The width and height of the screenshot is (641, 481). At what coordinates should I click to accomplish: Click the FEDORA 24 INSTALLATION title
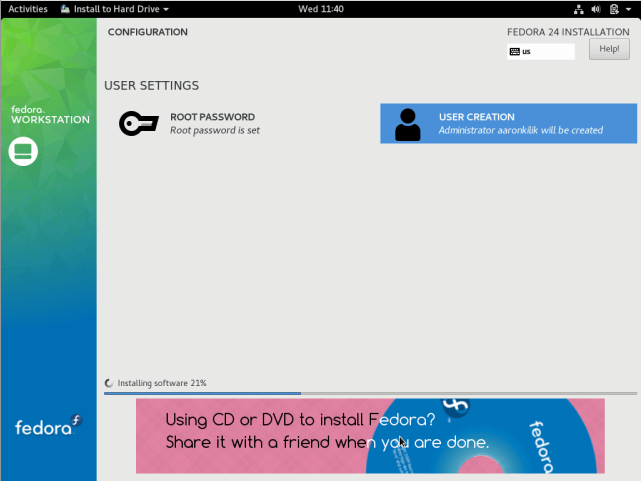(x=568, y=32)
